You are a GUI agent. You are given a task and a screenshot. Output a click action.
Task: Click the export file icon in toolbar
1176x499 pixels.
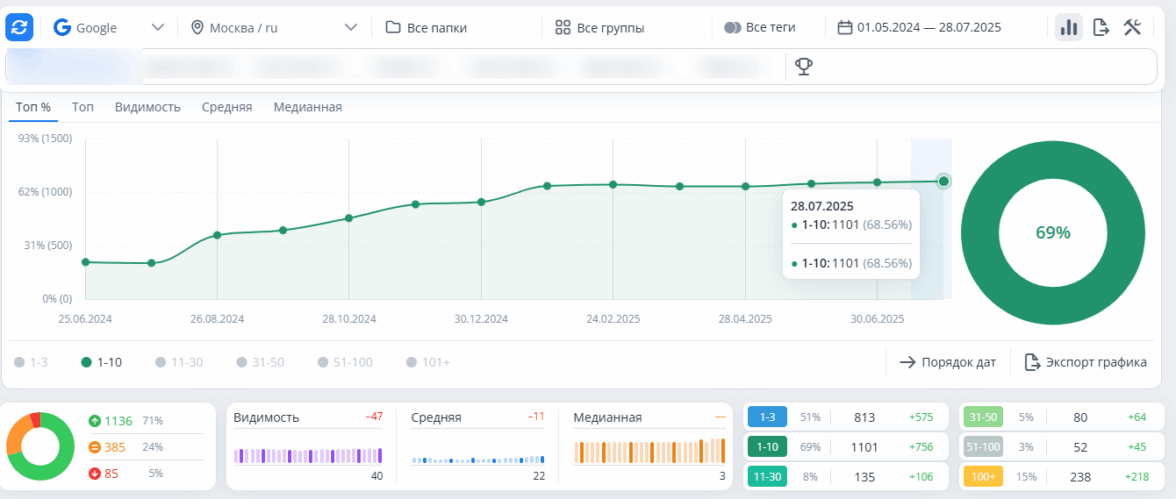pyautogui.click(x=1101, y=27)
